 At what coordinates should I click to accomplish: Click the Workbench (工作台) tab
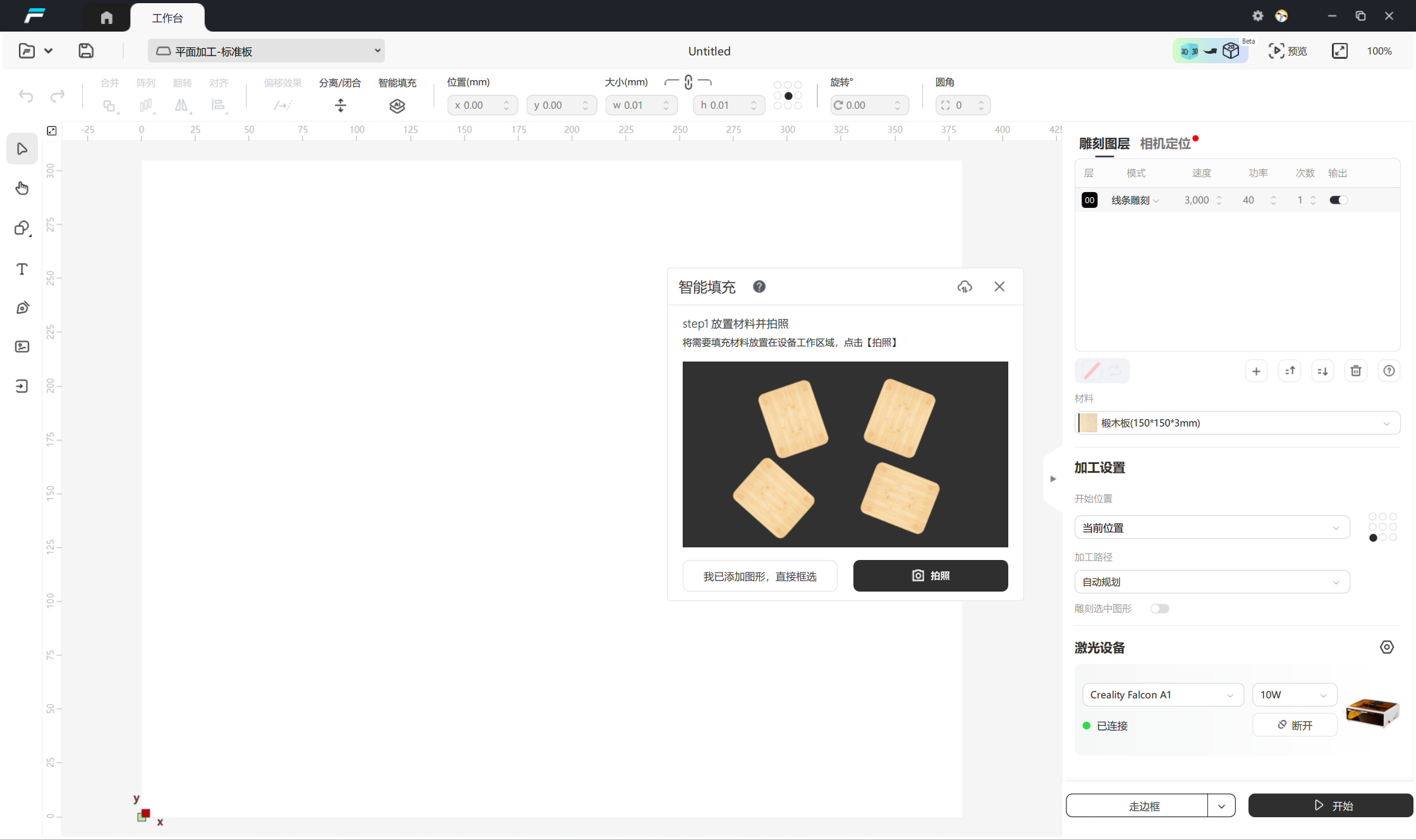167,18
